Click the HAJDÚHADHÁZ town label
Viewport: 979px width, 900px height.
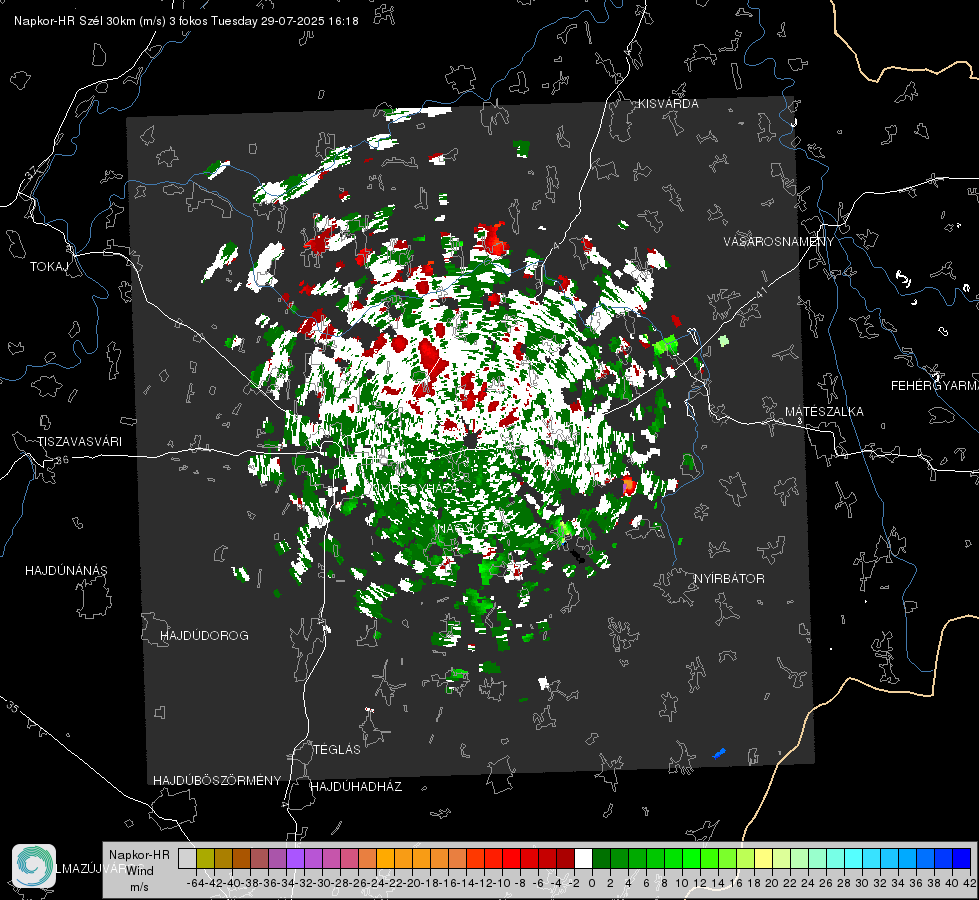point(356,786)
